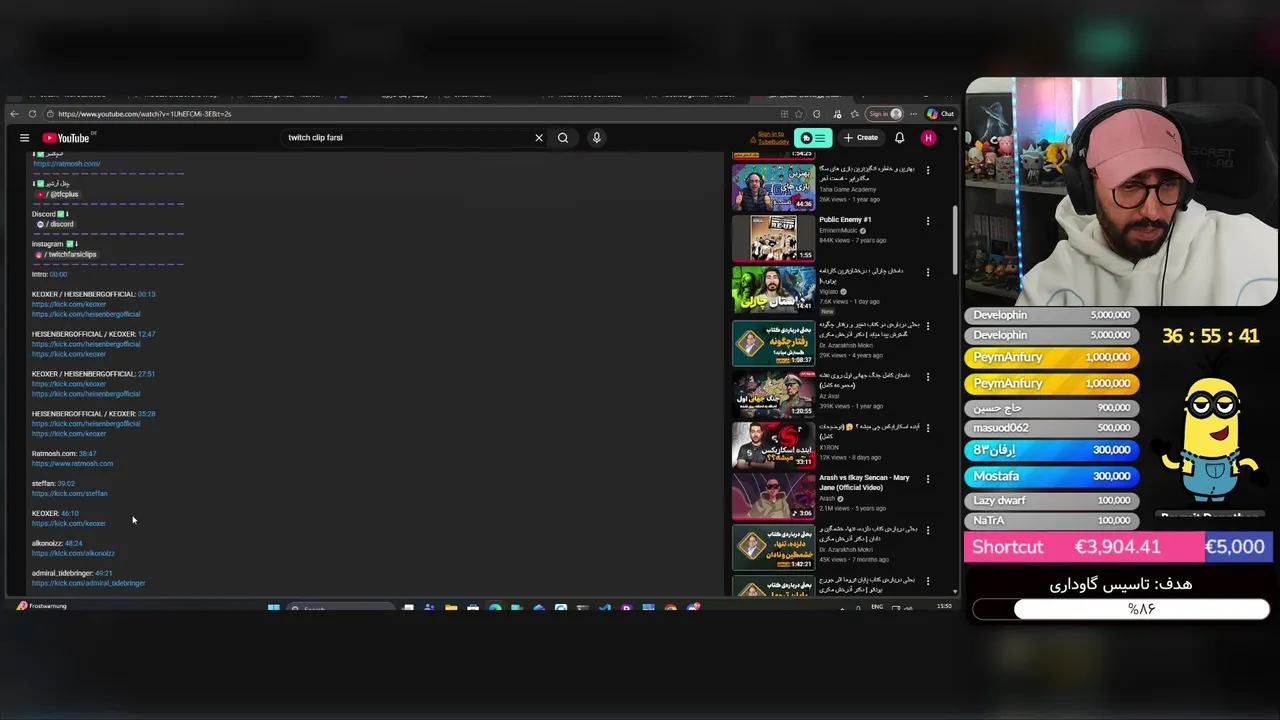1280x720 pixels.
Task: Open Arash vs Ilkay Sencan video title
Action: click(864, 482)
